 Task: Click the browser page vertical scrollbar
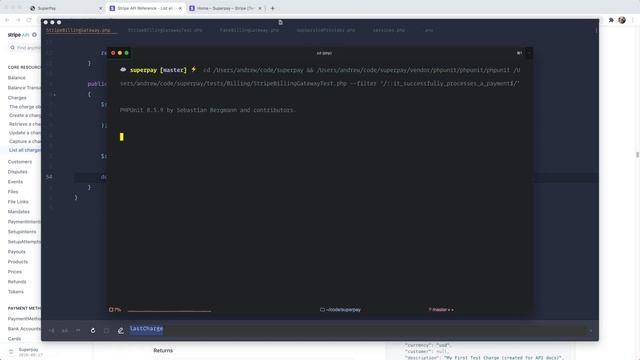tap(637, 155)
